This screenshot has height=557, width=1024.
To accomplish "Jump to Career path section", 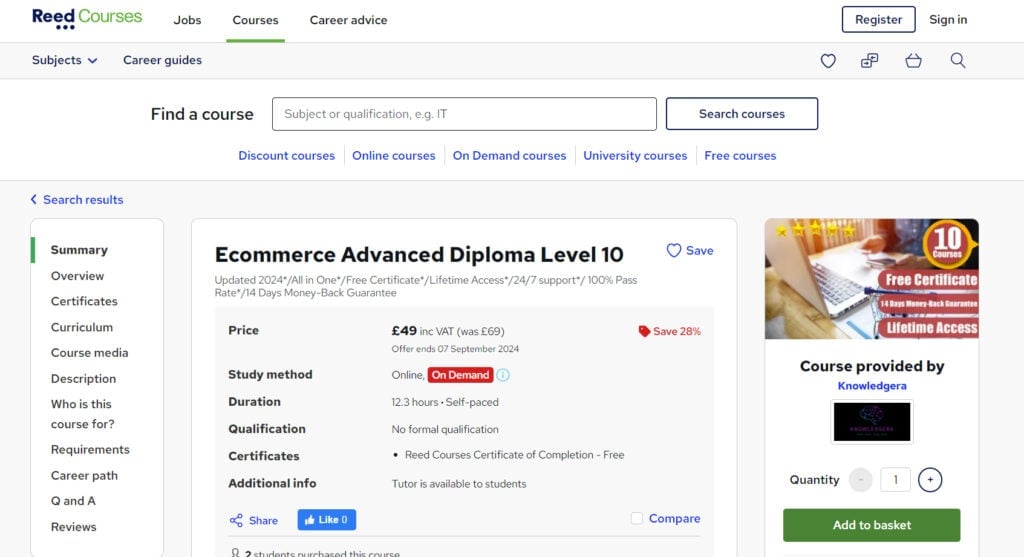I will pos(84,476).
